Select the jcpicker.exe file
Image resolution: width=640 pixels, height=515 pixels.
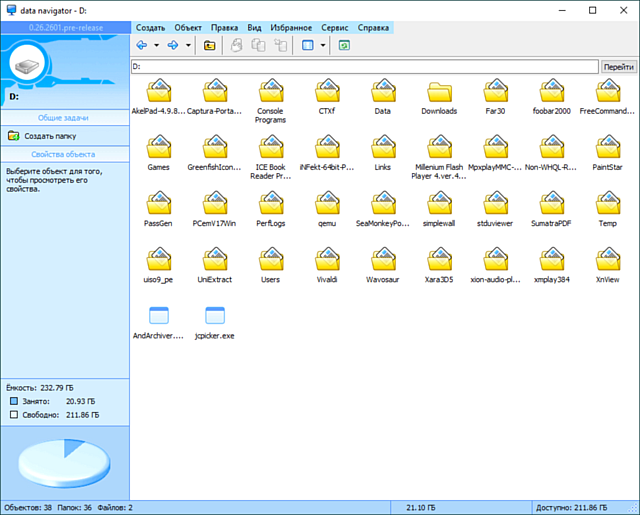[x=214, y=317]
